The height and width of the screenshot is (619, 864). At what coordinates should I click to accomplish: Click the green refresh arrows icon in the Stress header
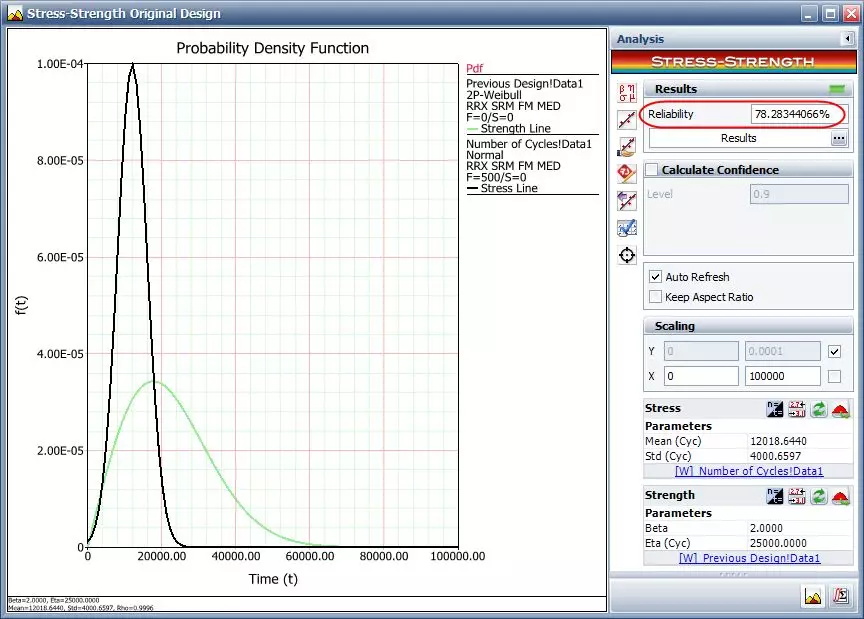pos(819,409)
